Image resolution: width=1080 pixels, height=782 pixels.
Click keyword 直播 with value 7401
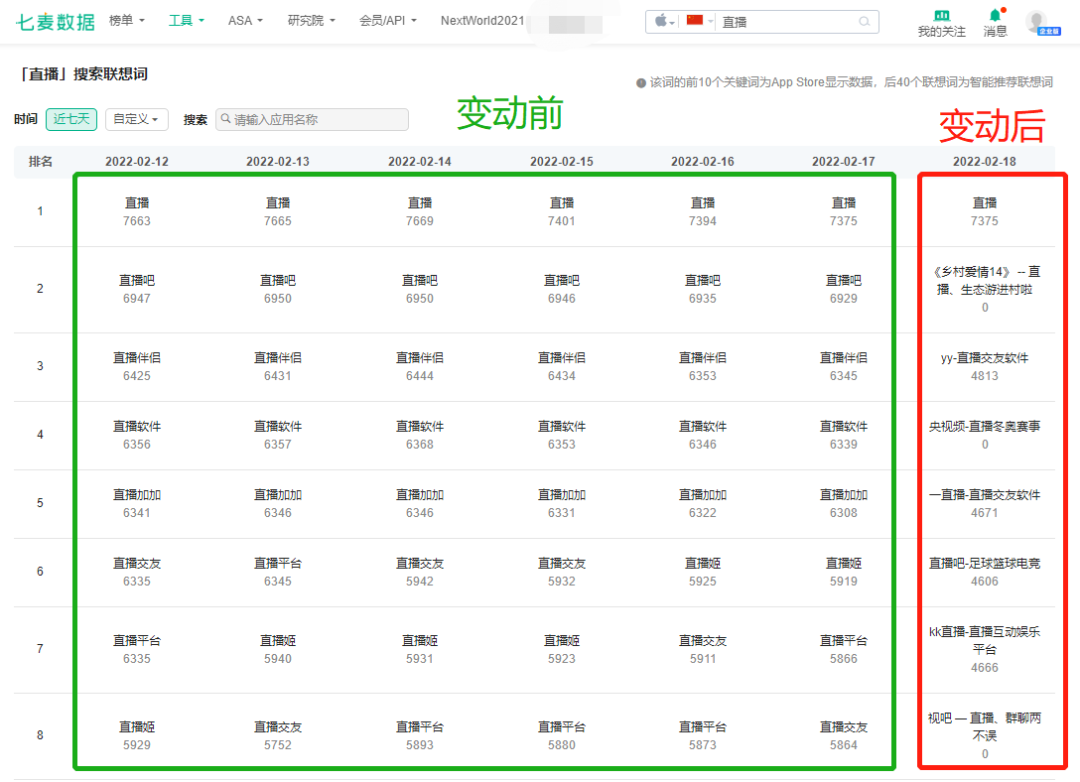tap(561, 203)
